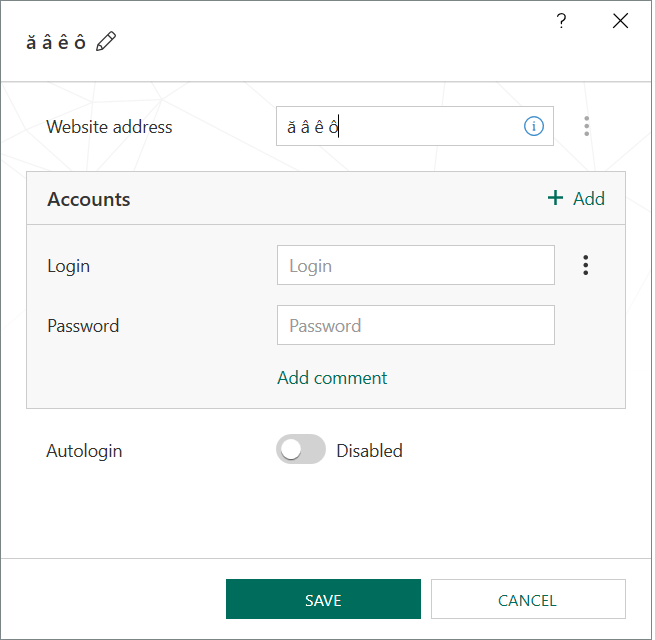Click the info icon in Website address field
Screen dimensions: 655x640
[x=534, y=126]
